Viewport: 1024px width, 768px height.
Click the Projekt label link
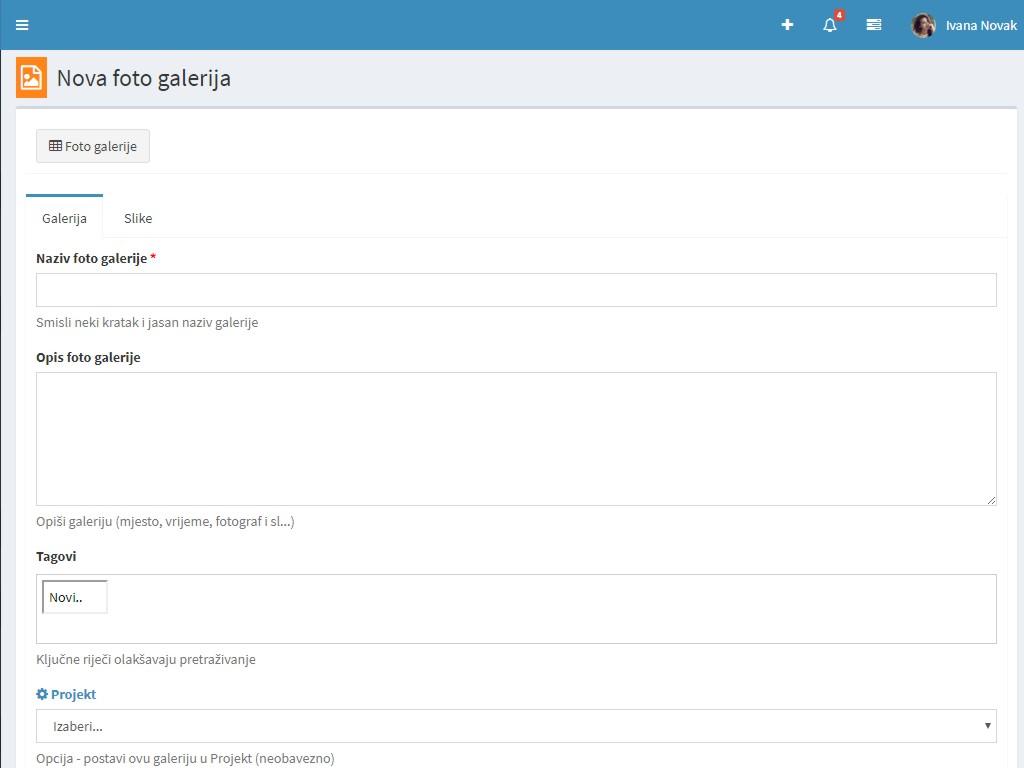[x=73, y=694]
